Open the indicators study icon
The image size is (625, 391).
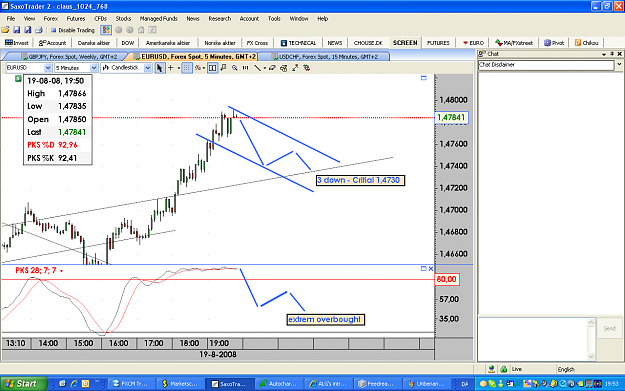[198, 68]
